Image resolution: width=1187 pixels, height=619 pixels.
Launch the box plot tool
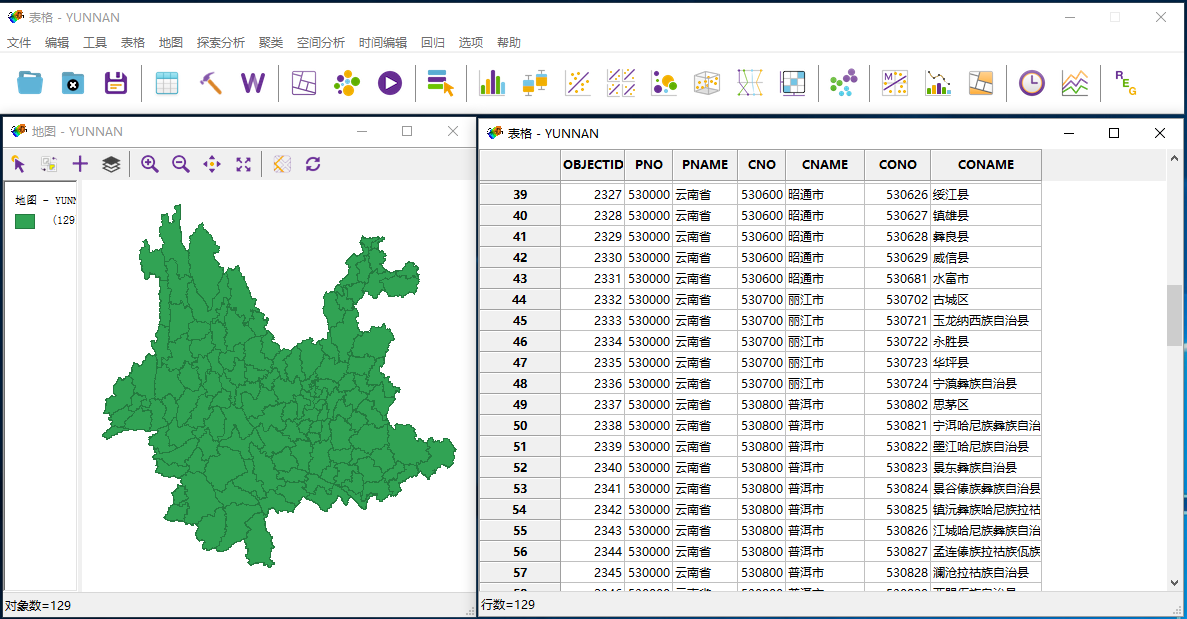point(535,83)
